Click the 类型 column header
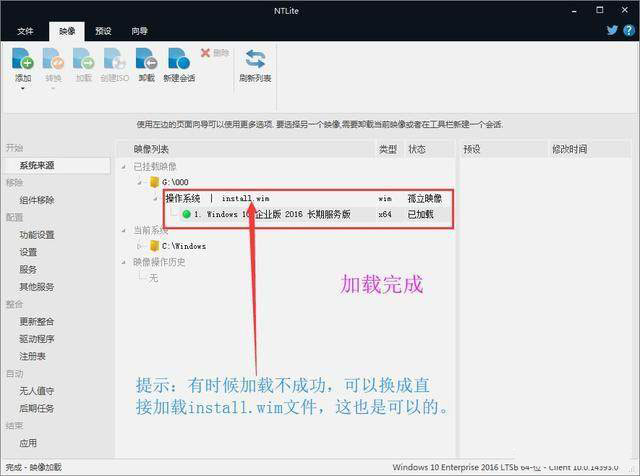Screen dimensions: 640x476 point(387,149)
